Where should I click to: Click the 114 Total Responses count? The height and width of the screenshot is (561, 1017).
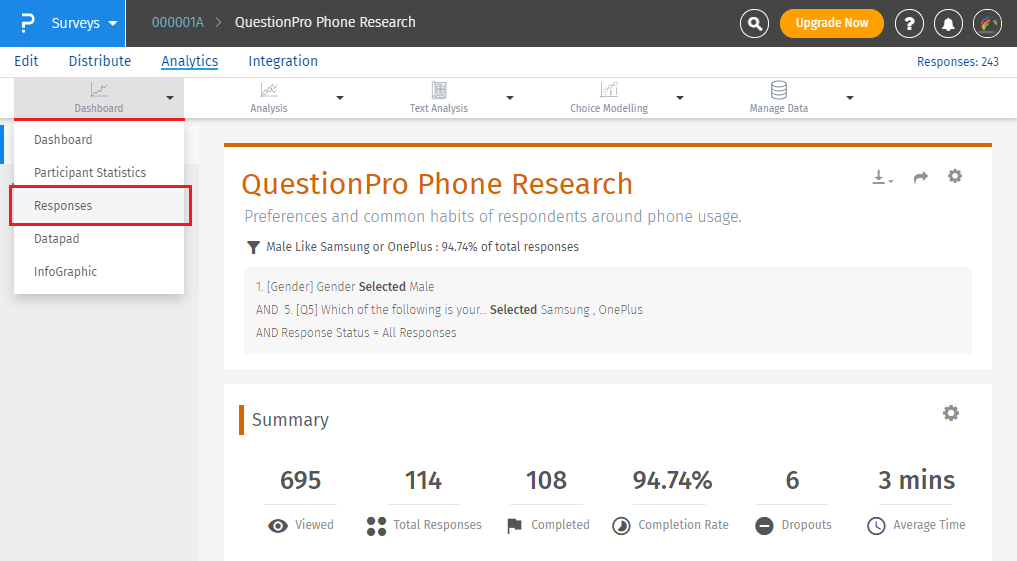pyautogui.click(x=424, y=481)
